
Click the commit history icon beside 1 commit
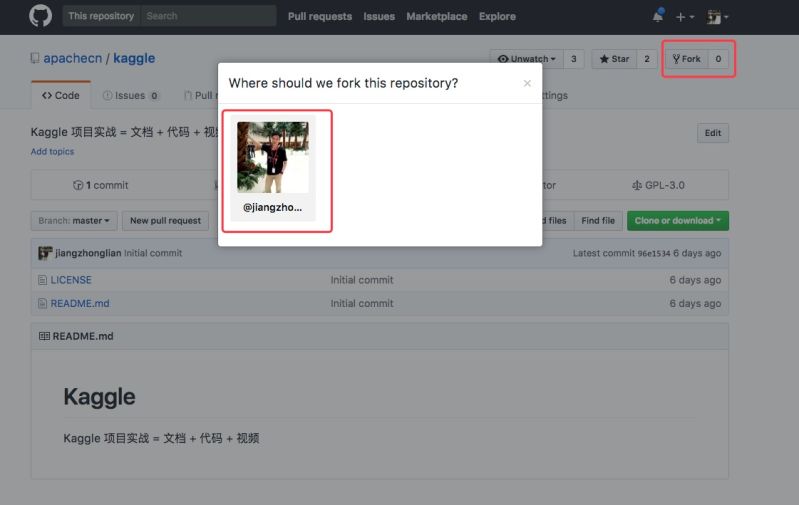pyautogui.click(x=78, y=185)
